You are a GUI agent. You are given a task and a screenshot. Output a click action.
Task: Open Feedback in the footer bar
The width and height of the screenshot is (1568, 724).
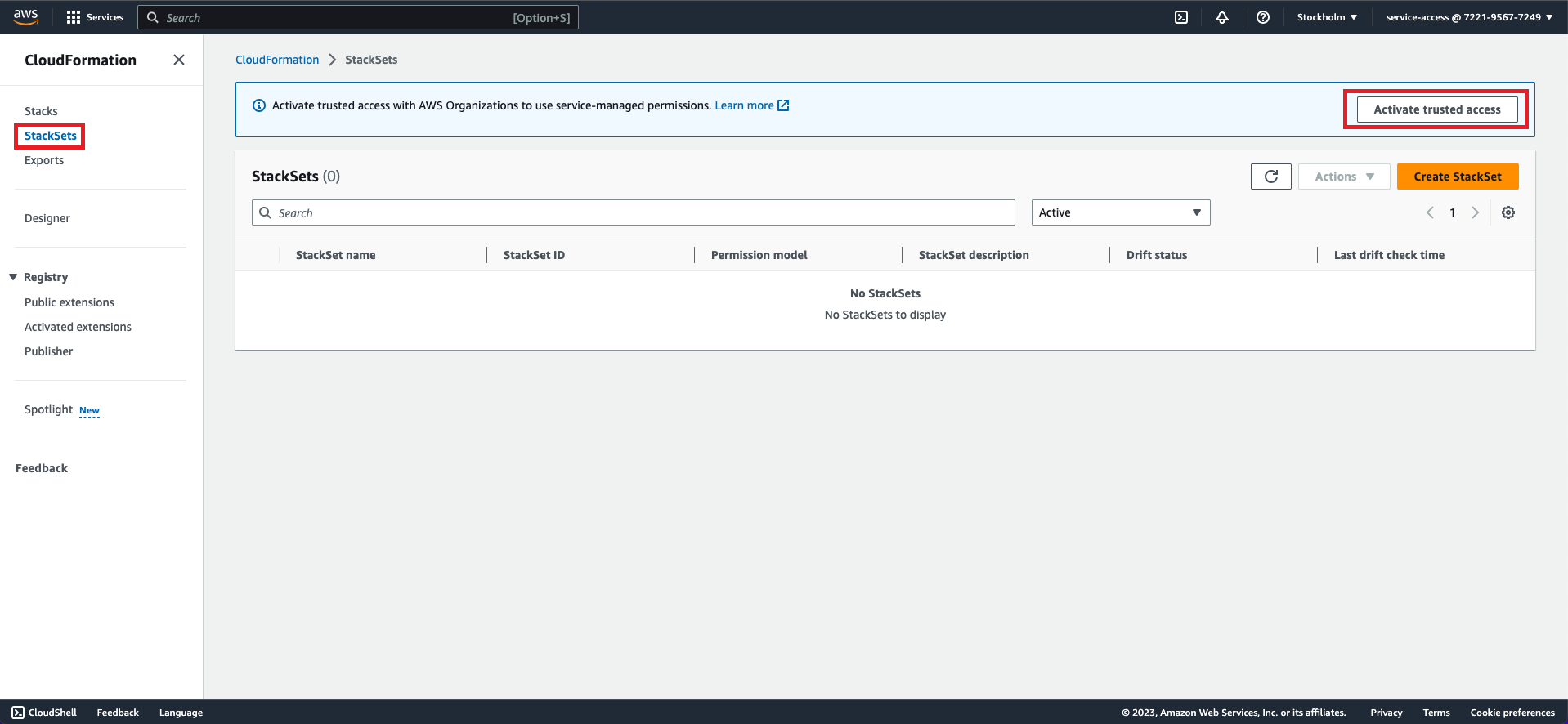point(118,713)
